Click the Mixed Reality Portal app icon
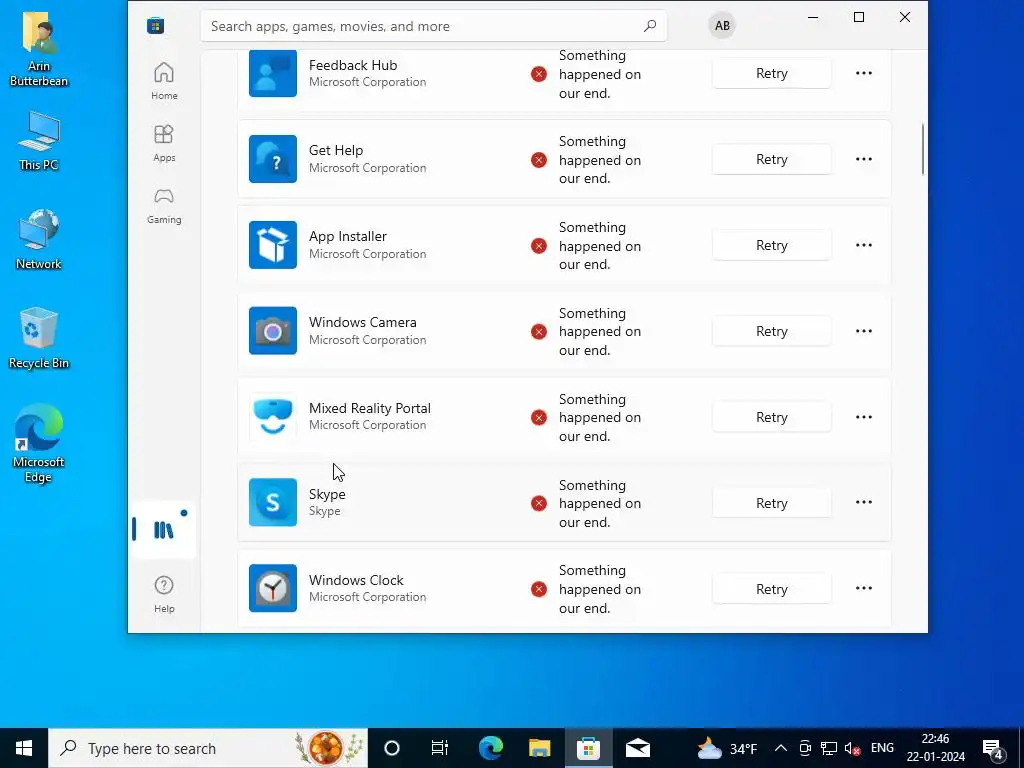Image resolution: width=1024 pixels, height=768 pixels. click(273, 417)
